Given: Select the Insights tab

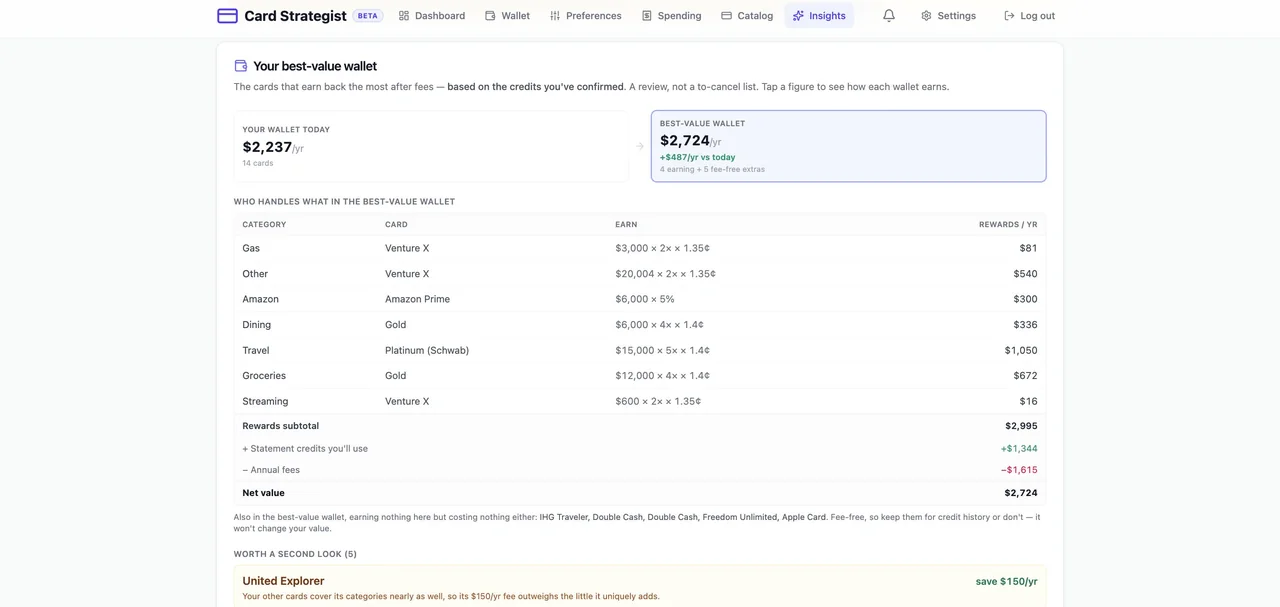Looking at the screenshot, I should 819,16.
